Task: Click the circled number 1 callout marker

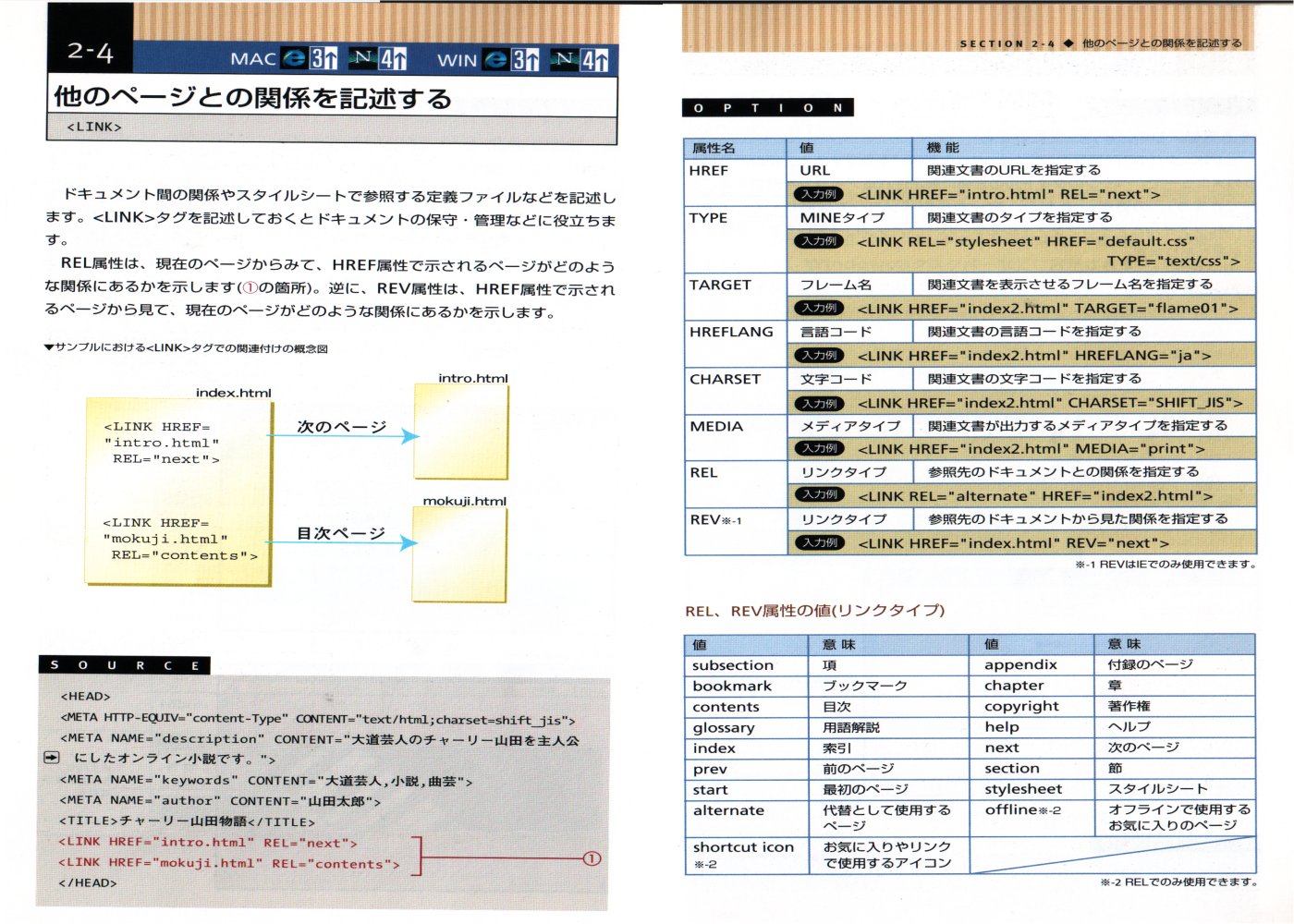Action: coord(592,858)
